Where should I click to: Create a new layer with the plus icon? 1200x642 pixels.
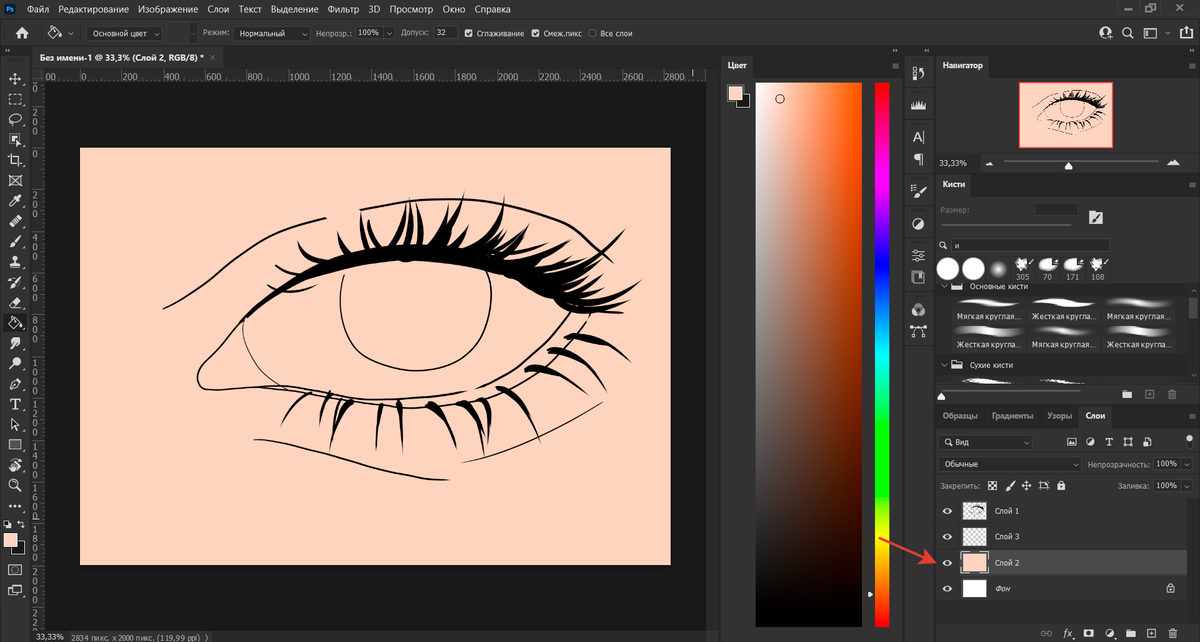(x=1152, y=632)
